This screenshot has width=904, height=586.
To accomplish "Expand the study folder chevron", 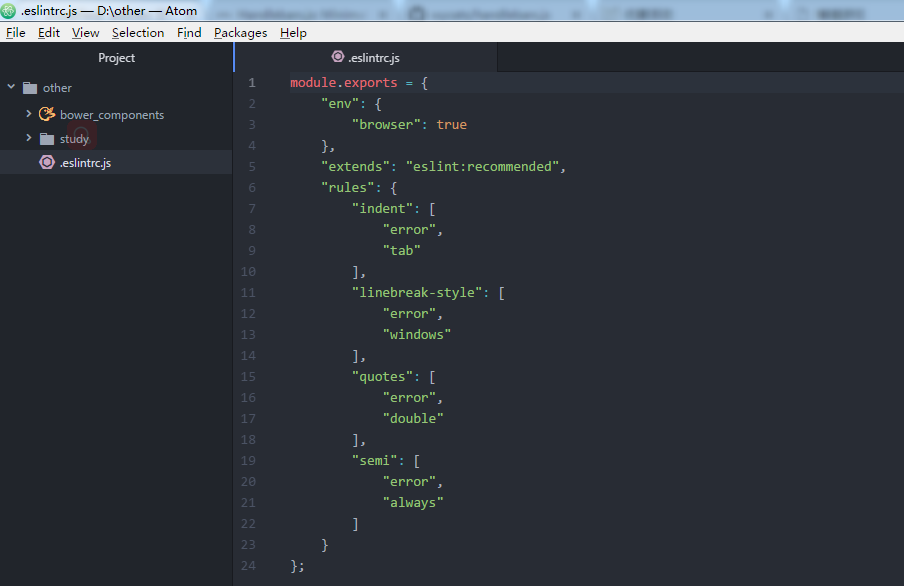I will coord(28,138).
